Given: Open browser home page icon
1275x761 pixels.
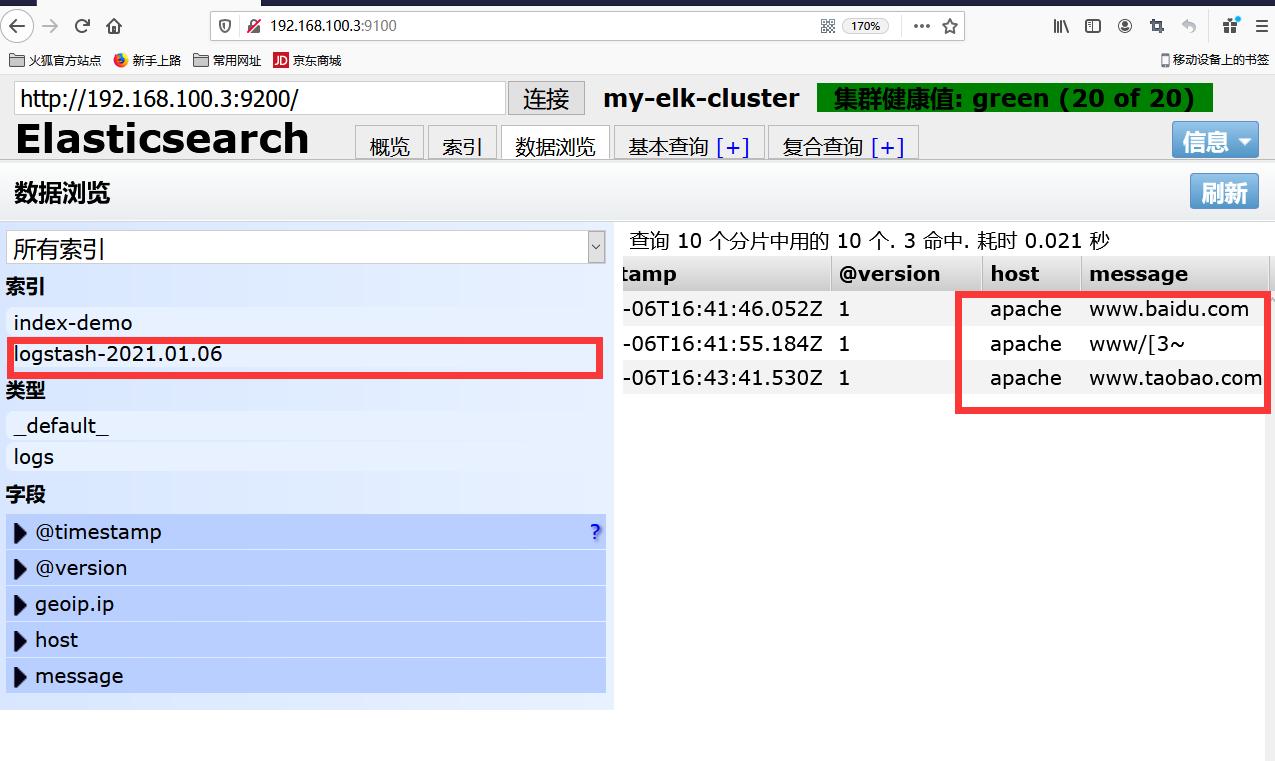Looking at the screenshot, I should click(114, 26).
